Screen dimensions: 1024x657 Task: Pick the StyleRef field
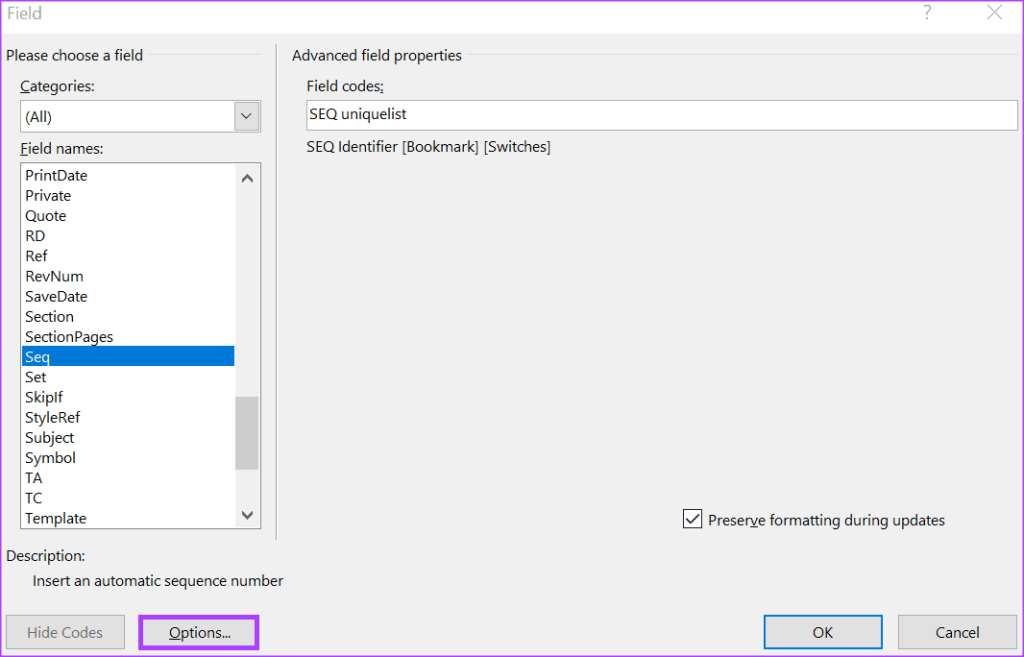click(53, 417)
